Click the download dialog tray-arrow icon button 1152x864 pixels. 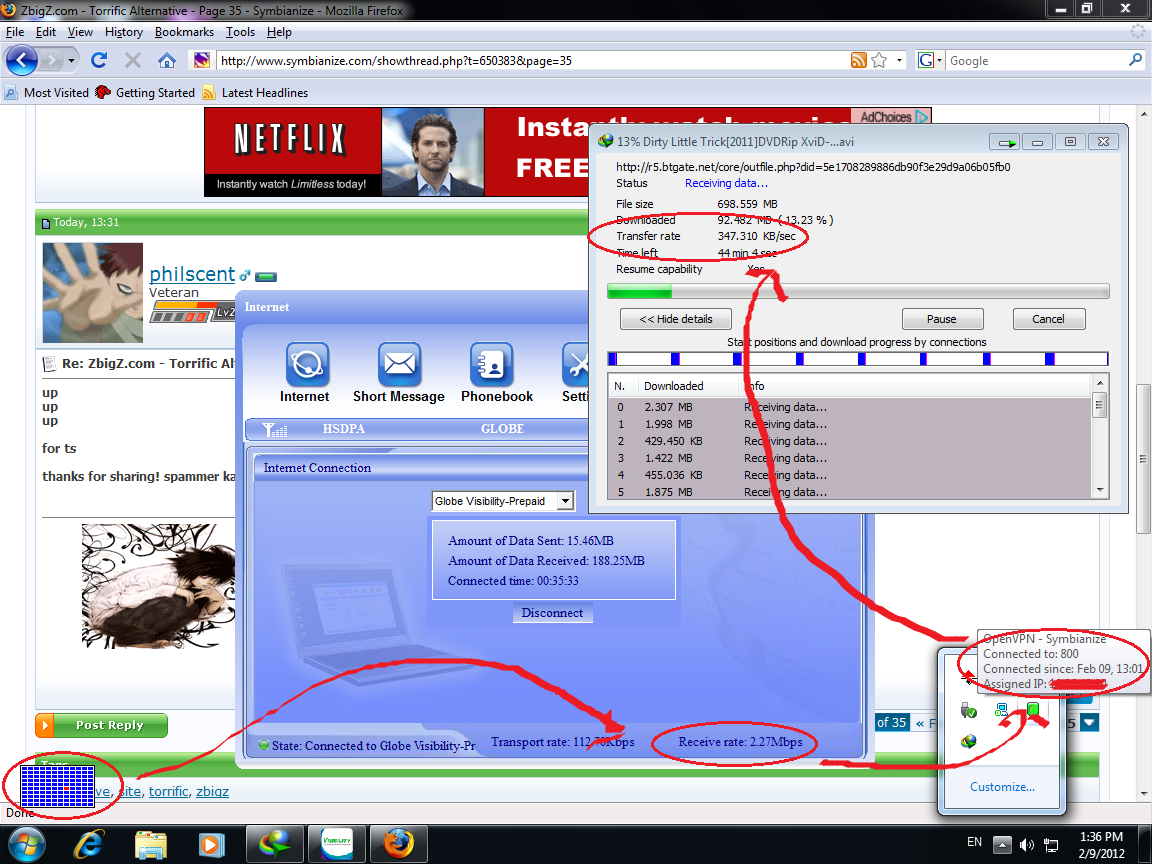click(1004, 142)
